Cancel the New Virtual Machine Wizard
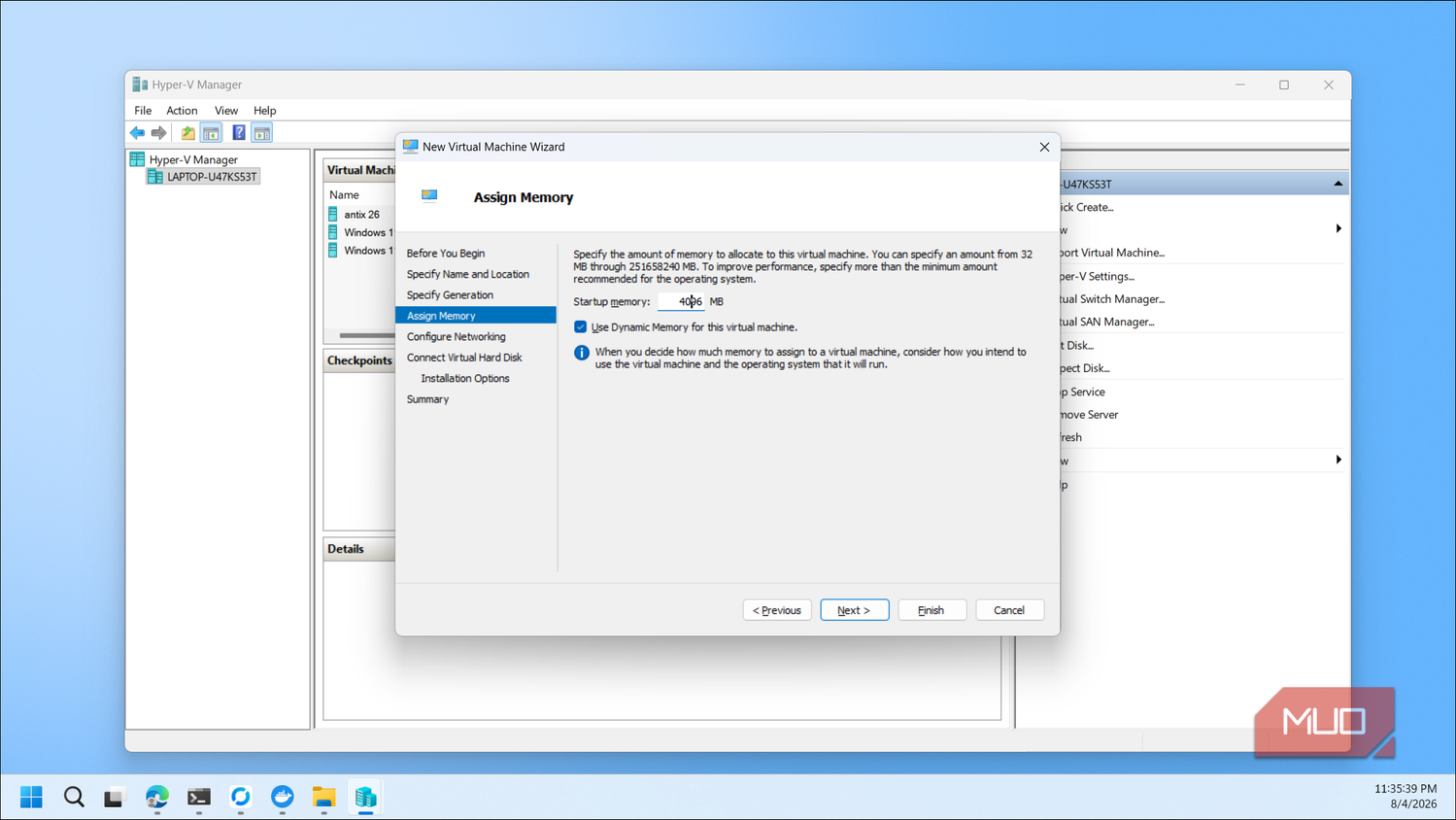1456x820 pixels. coord(1009,610)
